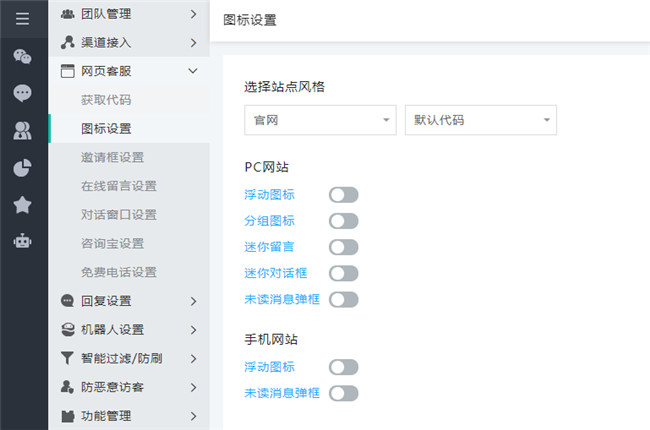The width and height of the screenshot is (650, 430).
Task: Enable 手机网站 未读消息弹框 toggle
Action: pos(343,393)
